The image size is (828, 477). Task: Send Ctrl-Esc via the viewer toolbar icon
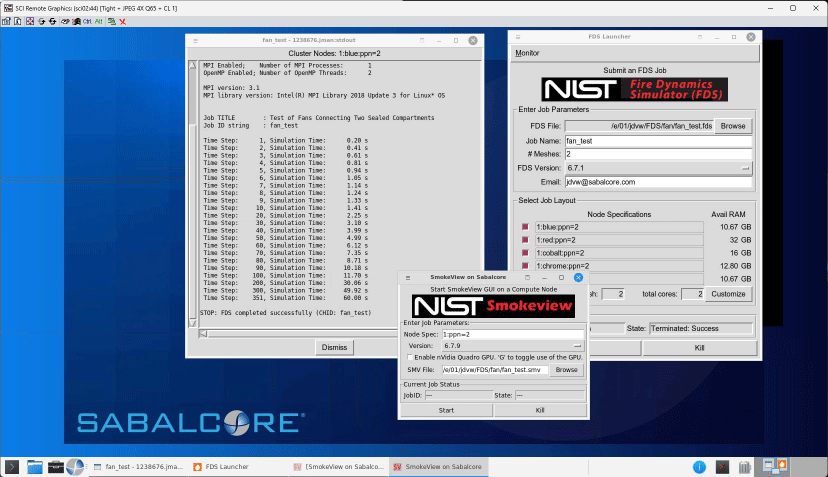click(x=77, y=21)
